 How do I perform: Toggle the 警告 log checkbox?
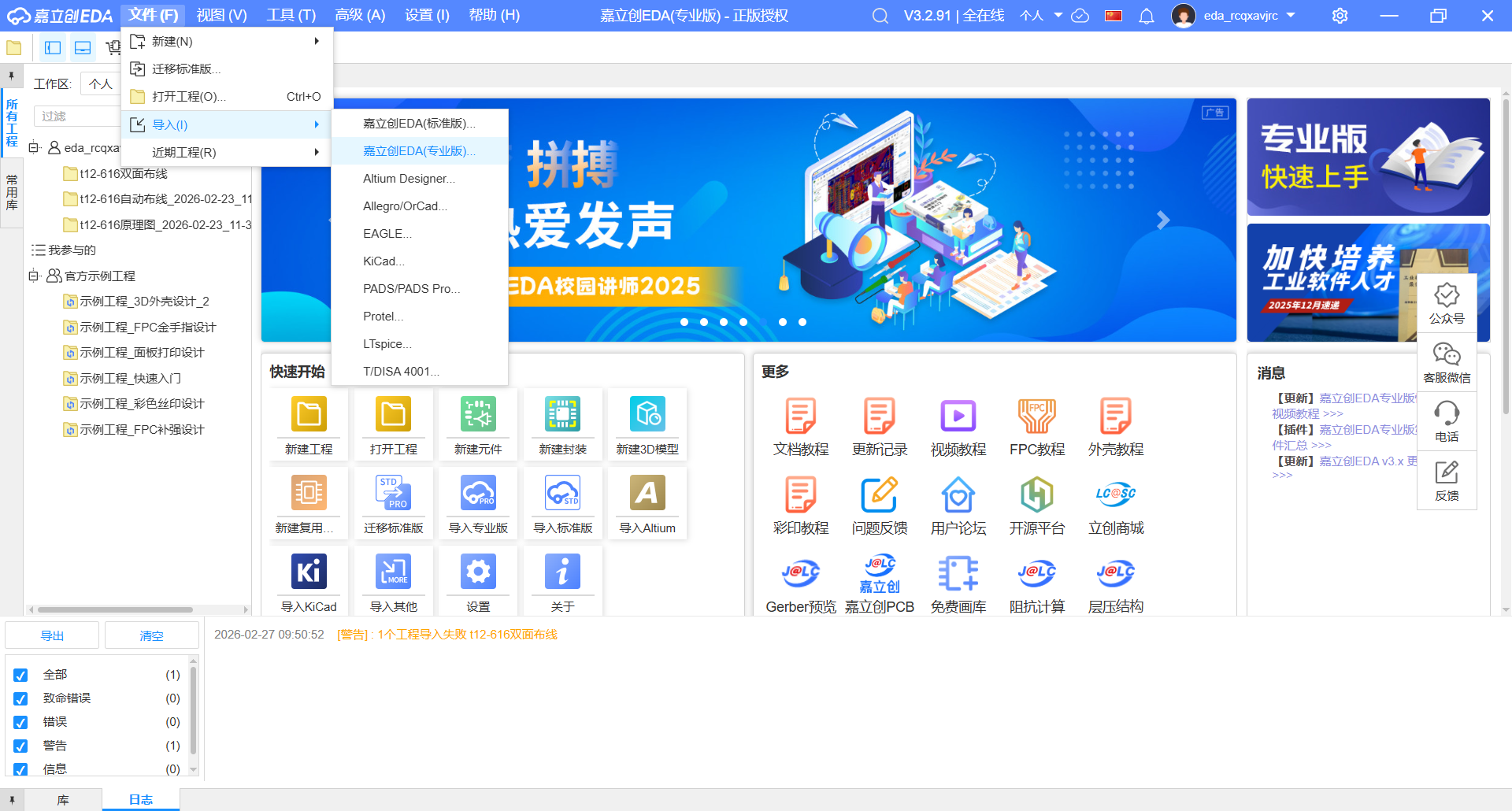(21, 746)
